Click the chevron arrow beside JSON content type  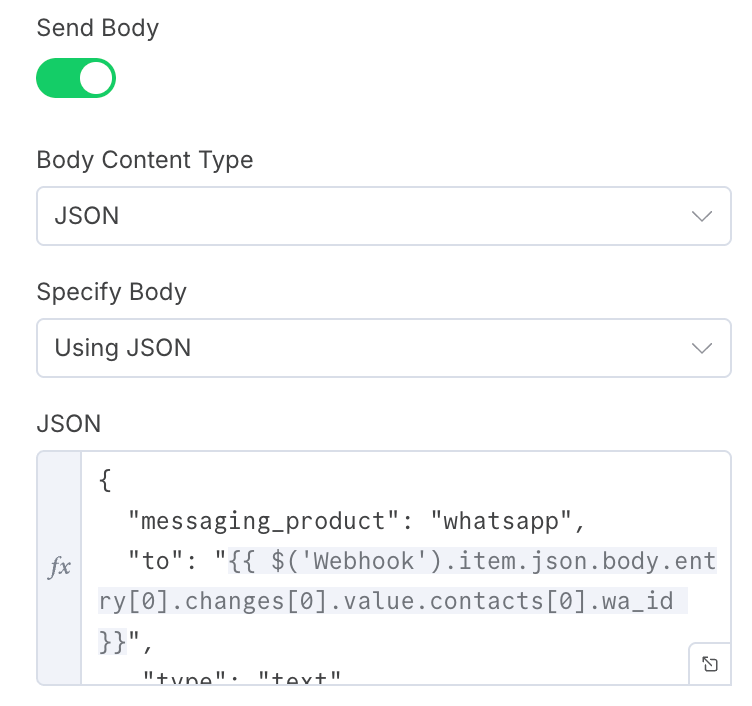coord(702,216)
